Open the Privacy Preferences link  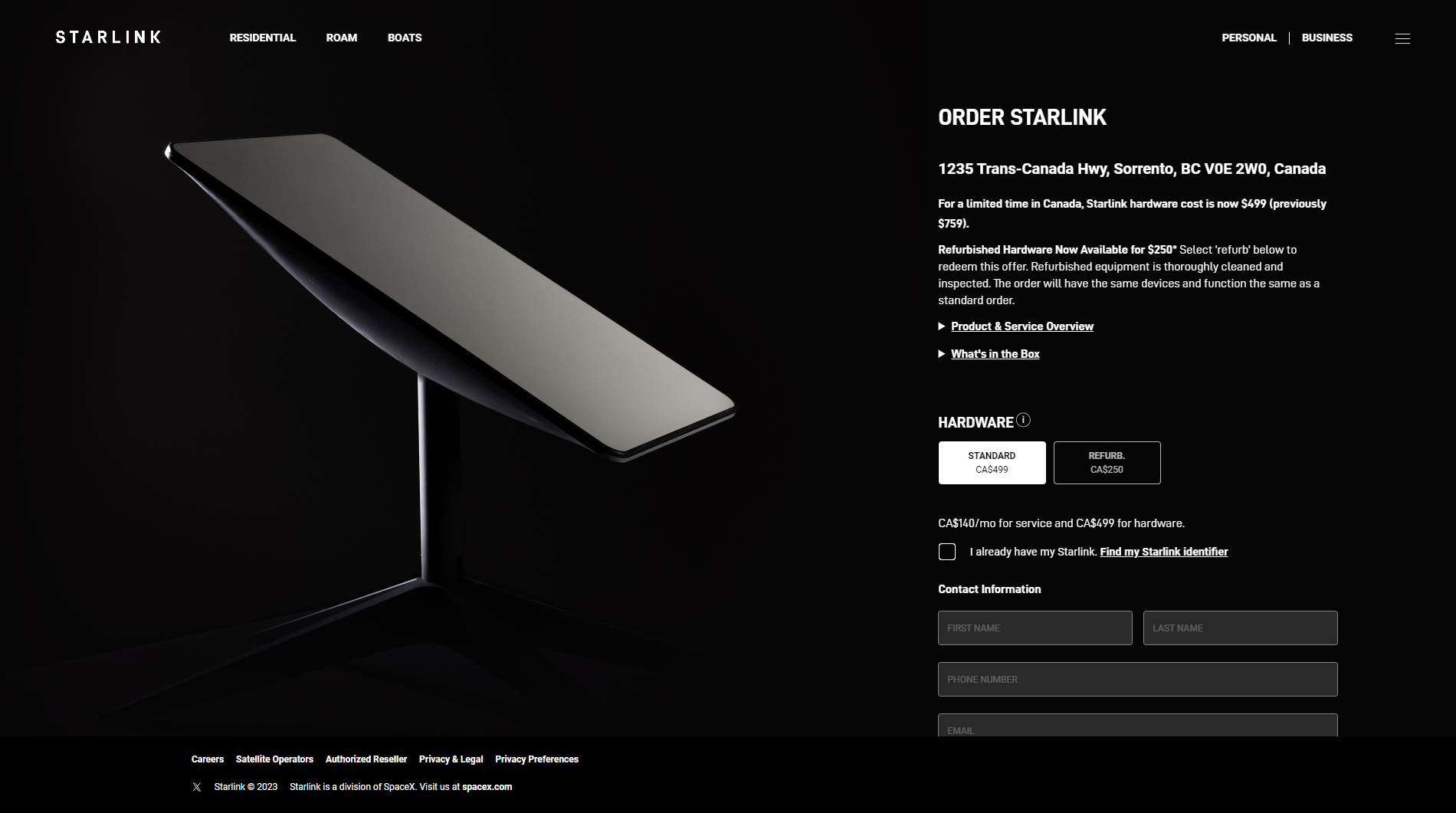536,759
